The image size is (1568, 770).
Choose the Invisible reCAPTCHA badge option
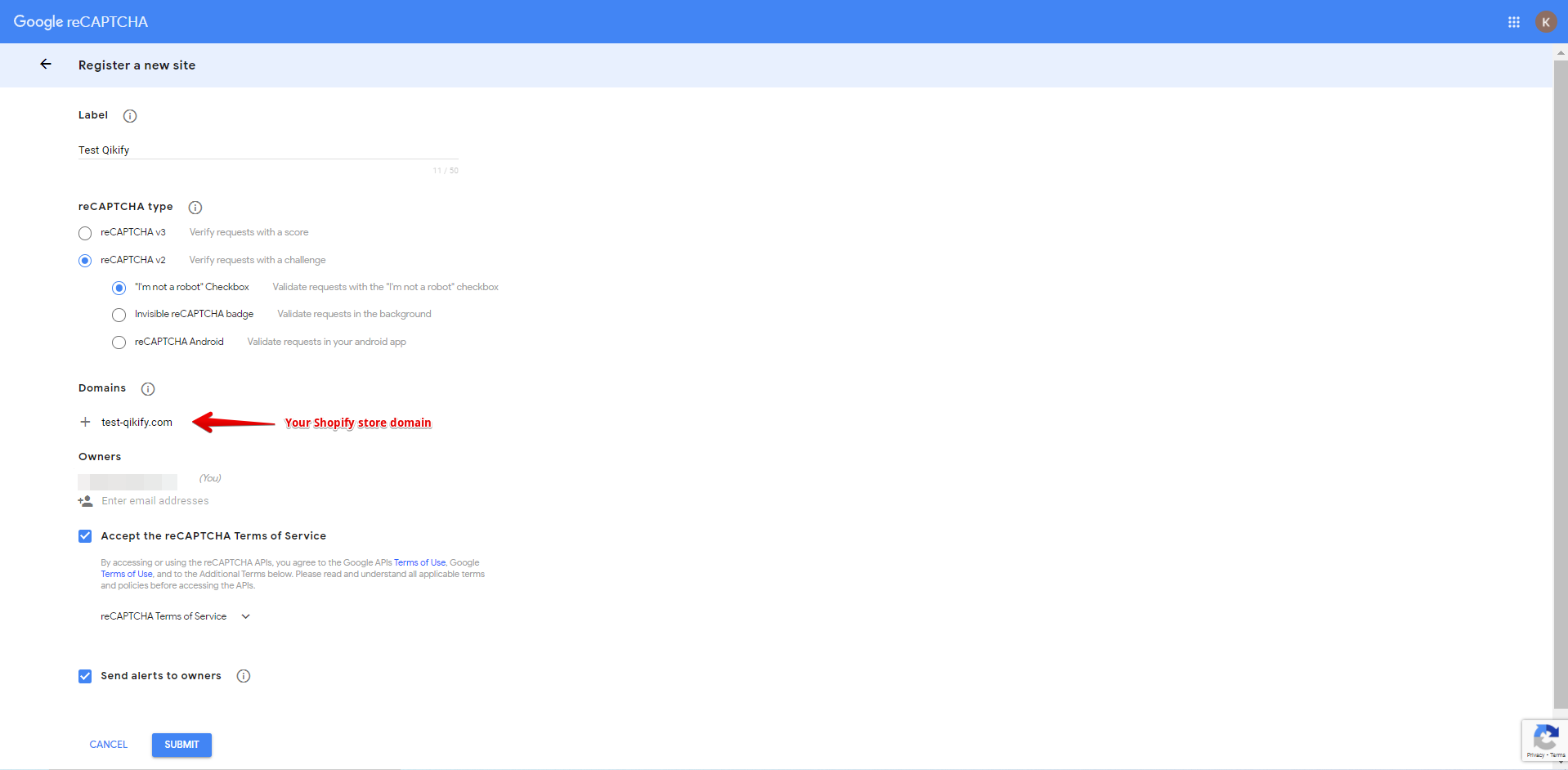click(x=119, y=315)
